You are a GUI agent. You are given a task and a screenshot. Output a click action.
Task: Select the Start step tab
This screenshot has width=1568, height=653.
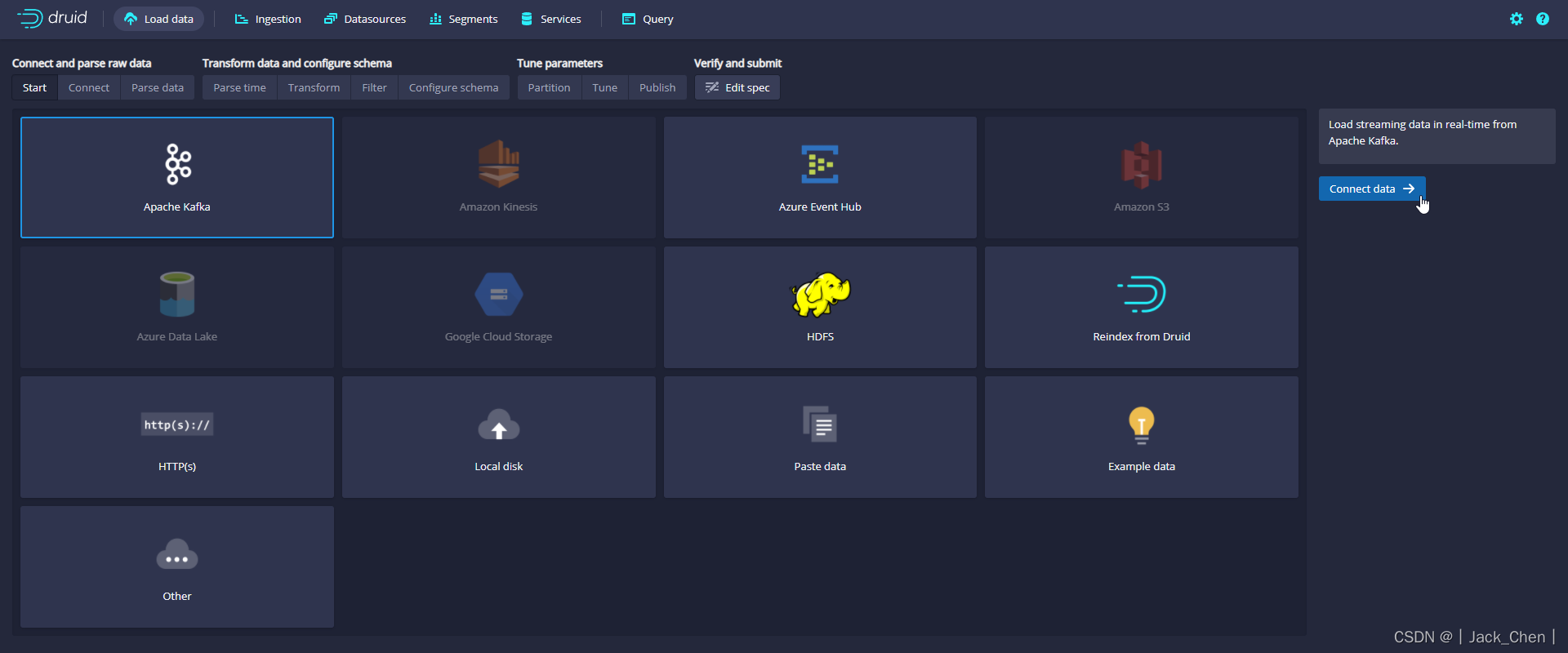pyautogui.click(x=34, y=87)
